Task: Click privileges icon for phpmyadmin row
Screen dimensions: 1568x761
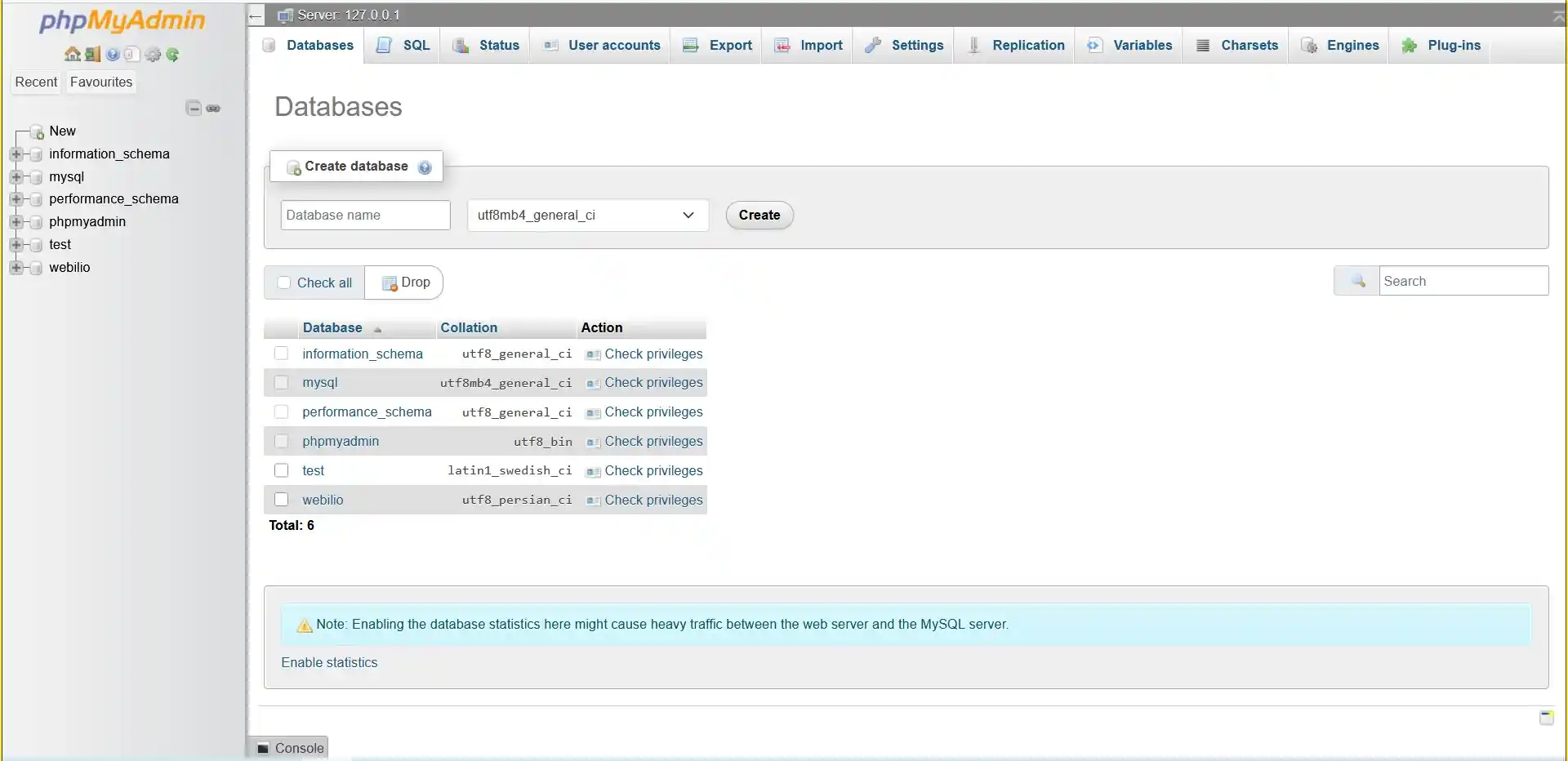Action: click(594, 442)
